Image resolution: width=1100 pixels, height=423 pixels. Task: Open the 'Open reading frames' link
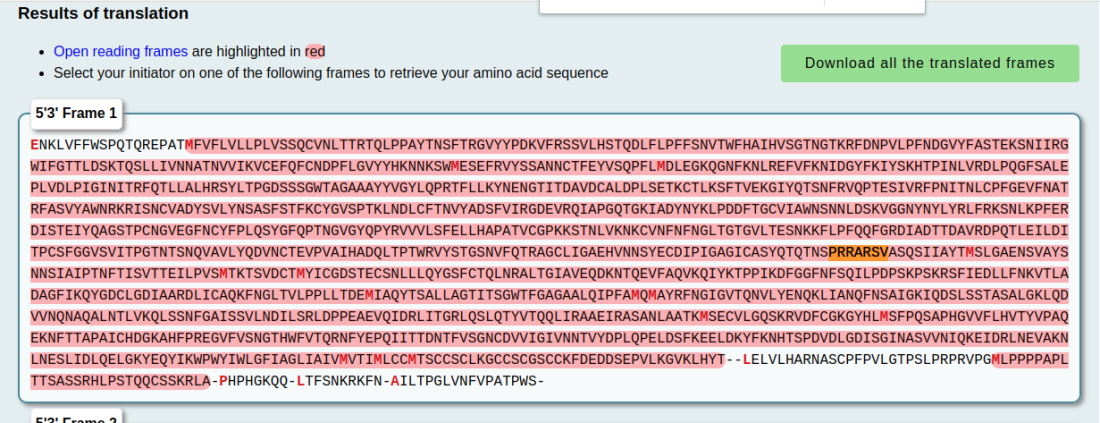click(x=121, y=51)
